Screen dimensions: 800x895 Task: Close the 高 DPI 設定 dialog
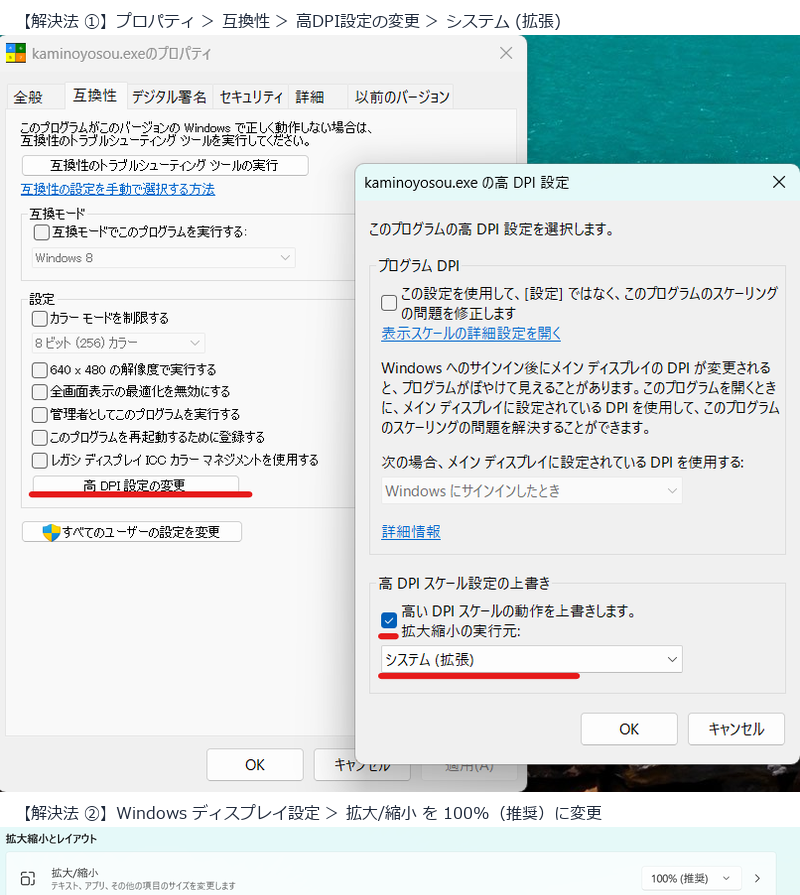pyautogui.click(x=779, y=182)
